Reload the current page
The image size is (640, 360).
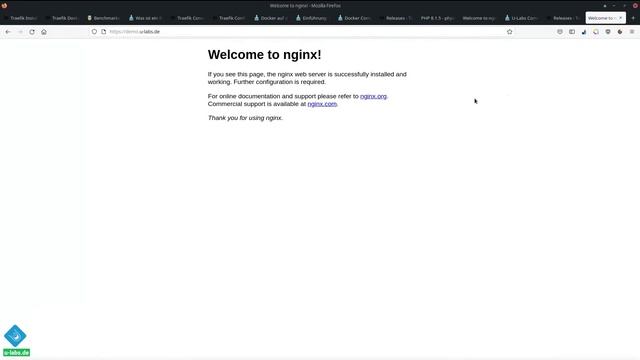(x=32, y=32)
